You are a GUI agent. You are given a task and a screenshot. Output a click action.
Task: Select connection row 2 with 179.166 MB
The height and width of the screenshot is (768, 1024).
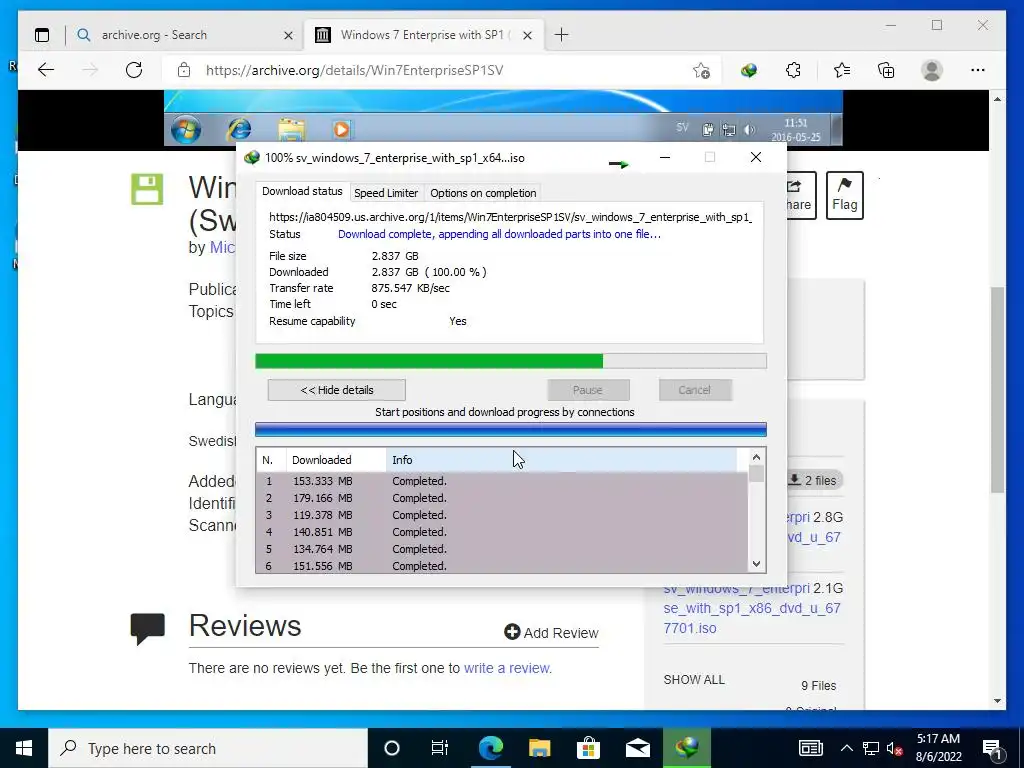(502, 498)
